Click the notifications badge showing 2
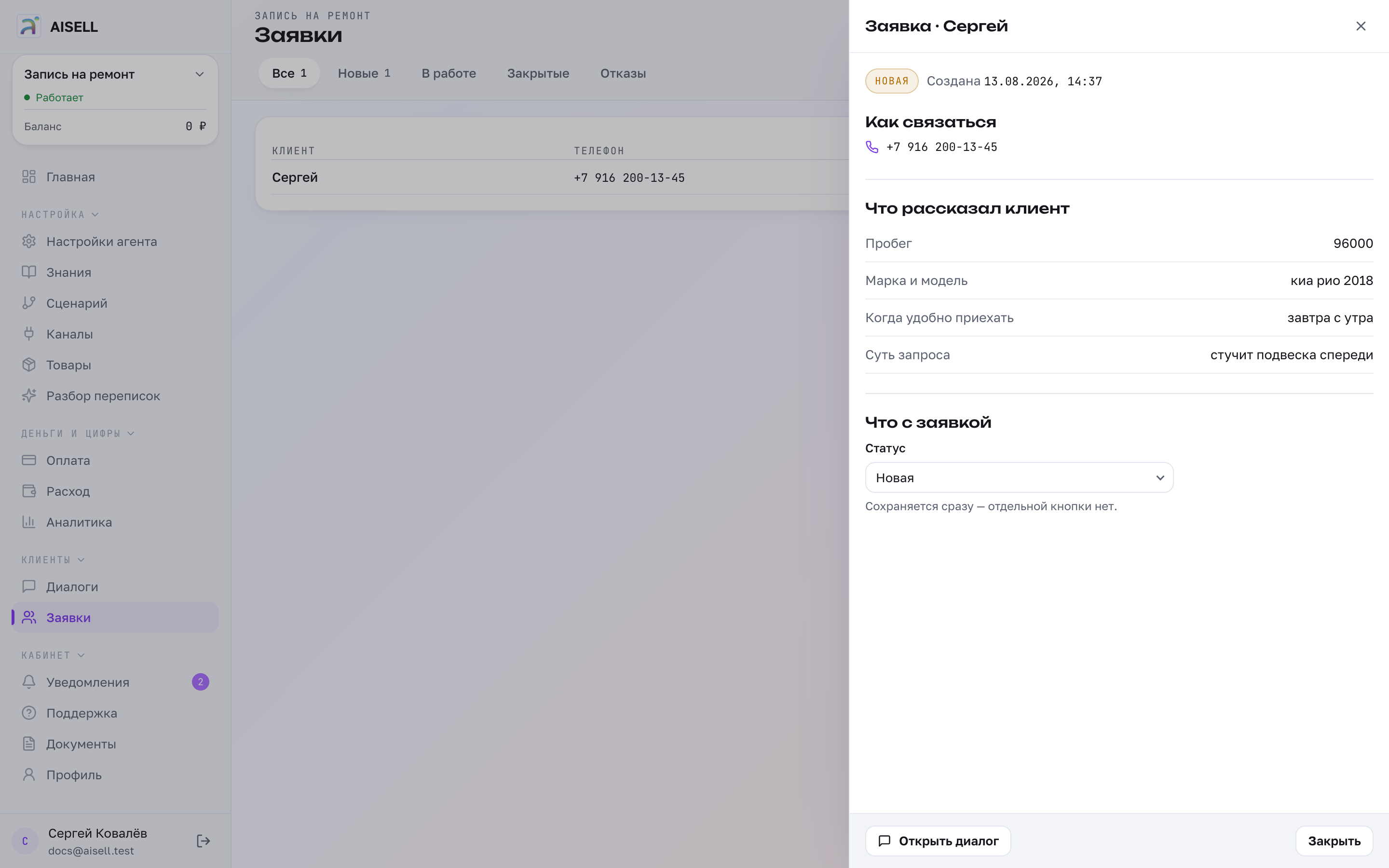This screenshot has height=868, width=1389. [x=200, y=682]
